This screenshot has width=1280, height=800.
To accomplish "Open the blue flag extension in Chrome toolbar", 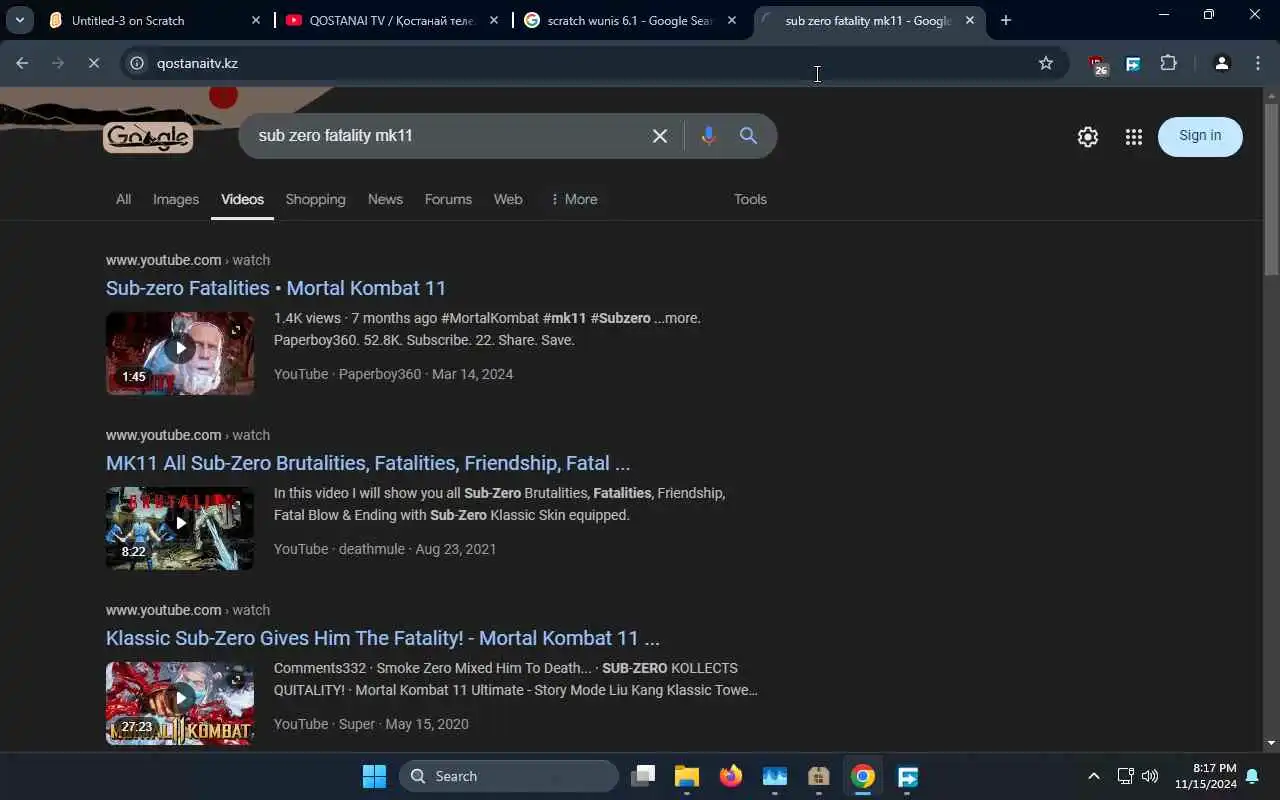I will (x=1133, y=63).
